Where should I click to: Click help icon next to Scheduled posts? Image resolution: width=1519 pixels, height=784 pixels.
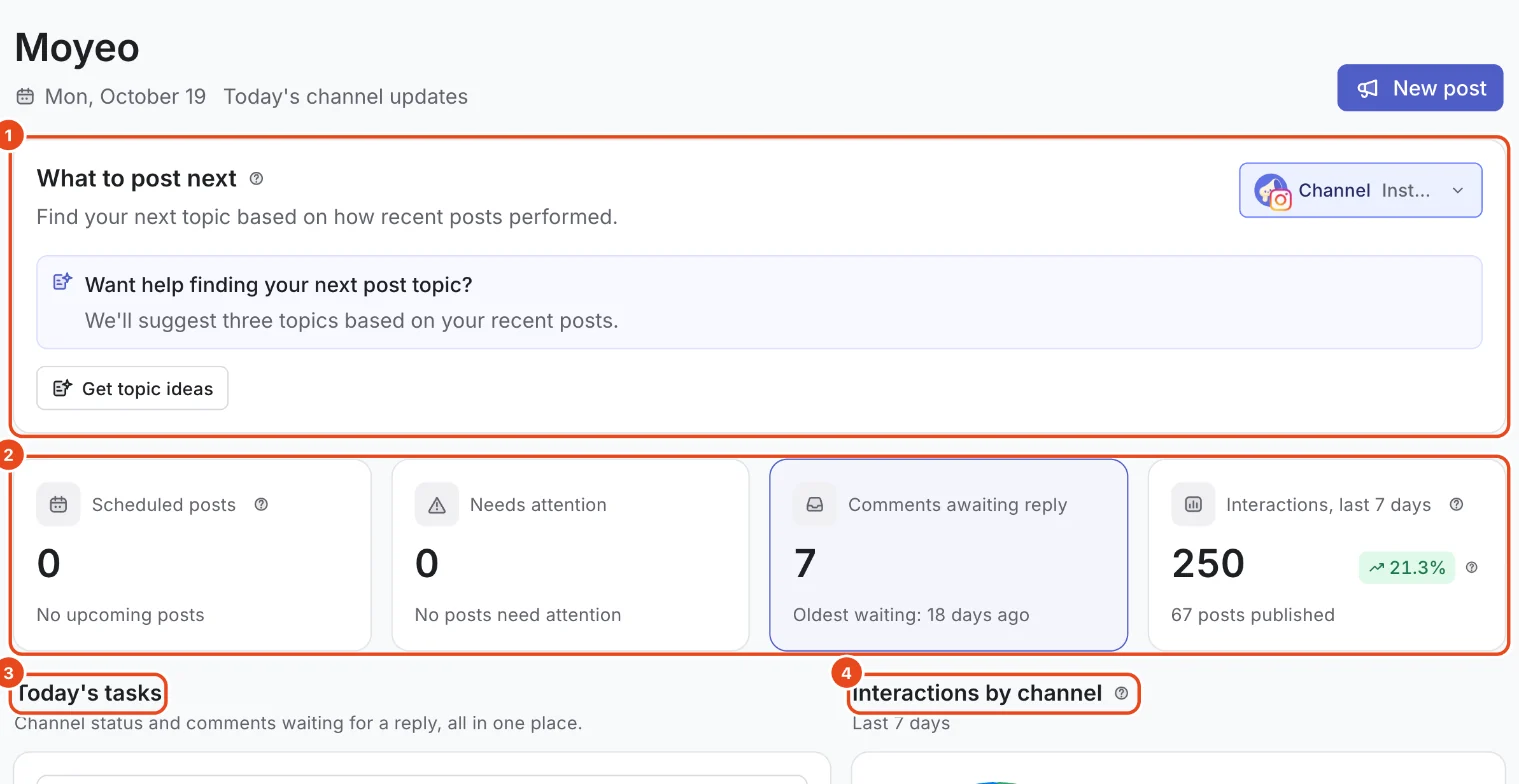261,505
